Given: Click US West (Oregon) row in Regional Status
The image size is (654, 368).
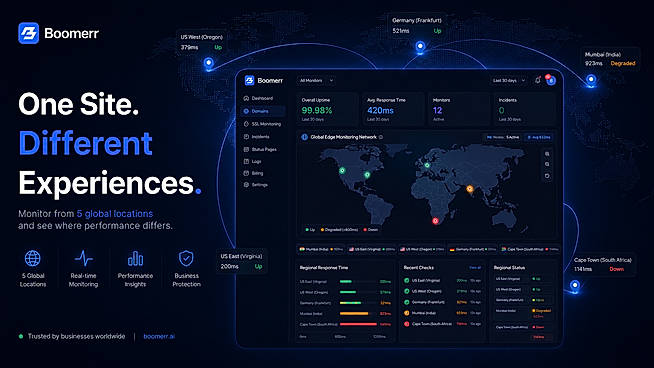Looking at the screenshot, I should pyautogui.click(x=524, y=289).
